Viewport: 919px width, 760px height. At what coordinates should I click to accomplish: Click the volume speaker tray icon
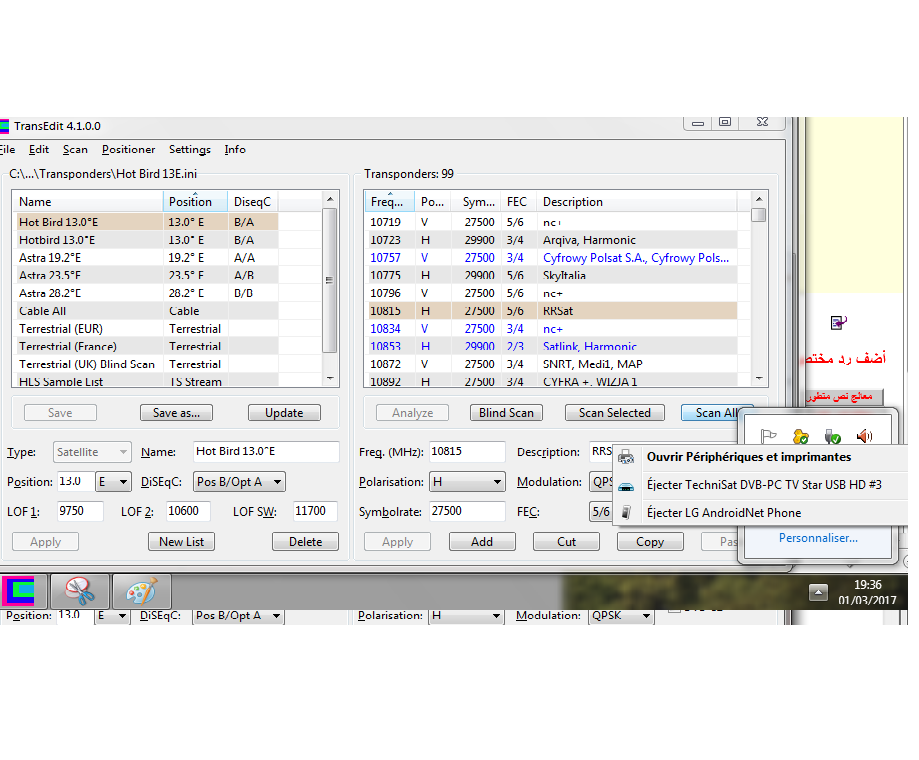pyautogui.click(x=864, y=436)
